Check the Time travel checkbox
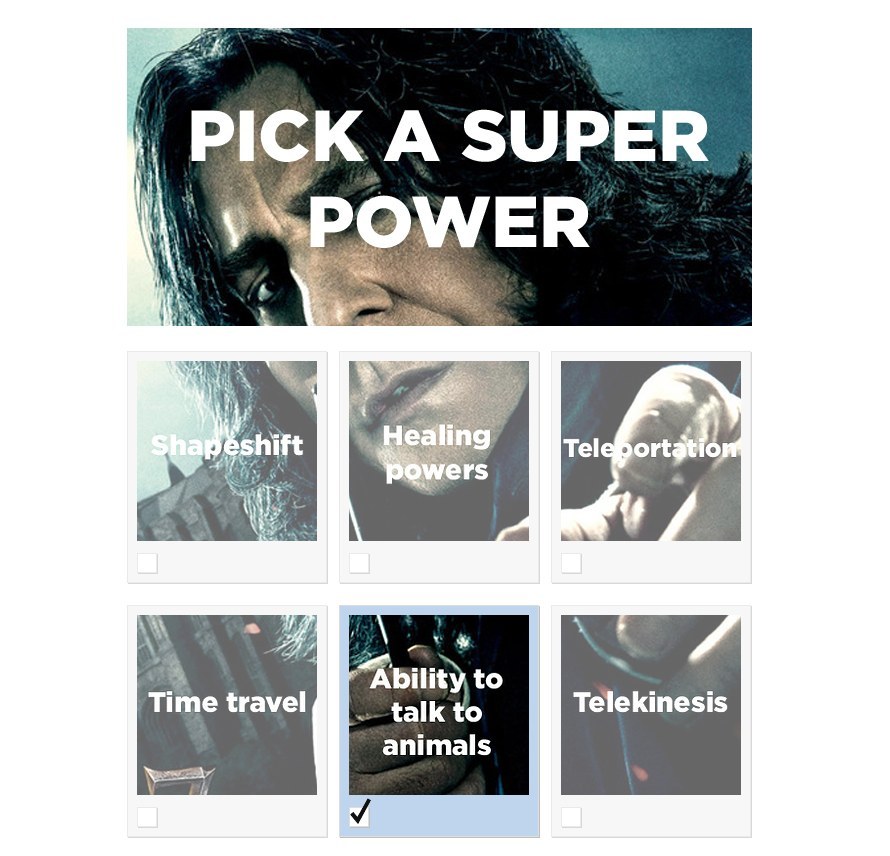Screen dimensions: 890x856 pyautogui.click(x=147, y=817)
